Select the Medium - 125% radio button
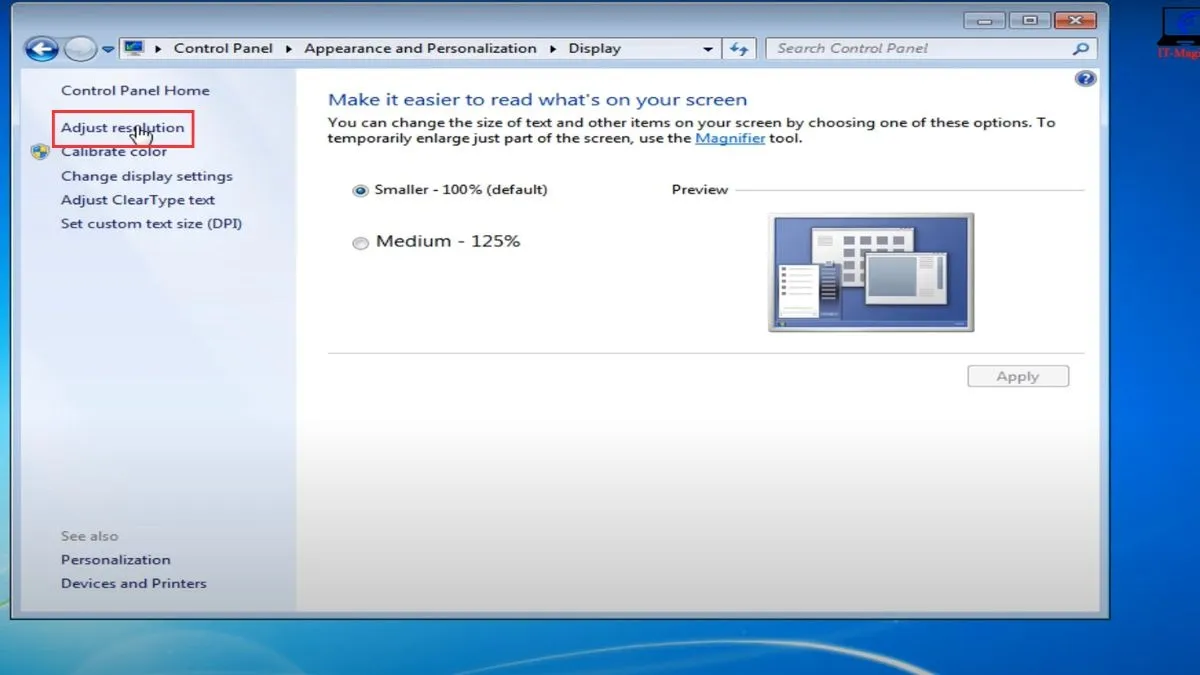The image size is (1200, 675). (360, 243)
